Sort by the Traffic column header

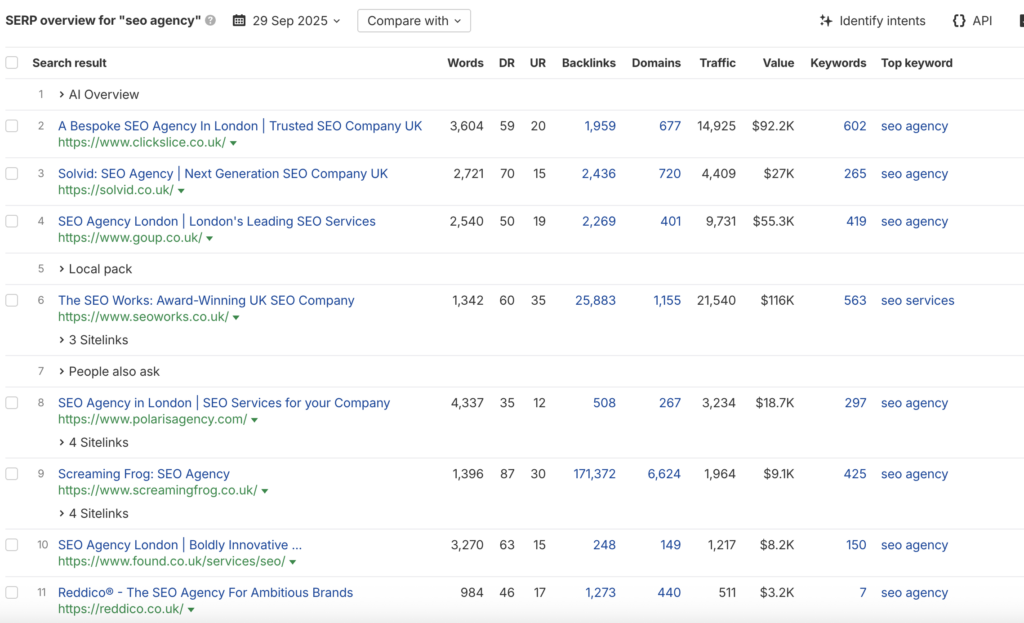pyautogui.click(x=717, y=63)
